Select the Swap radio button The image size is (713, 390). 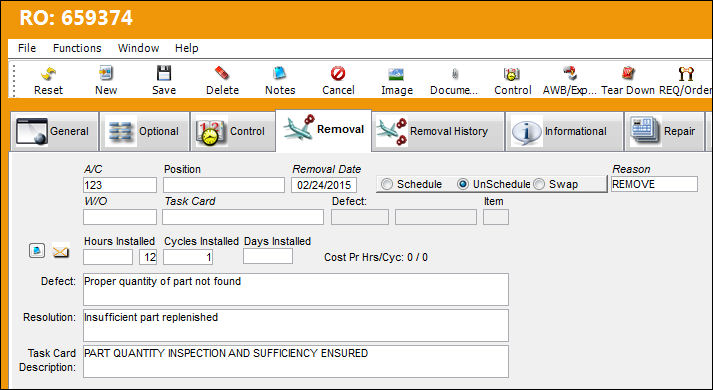point(539,184)
